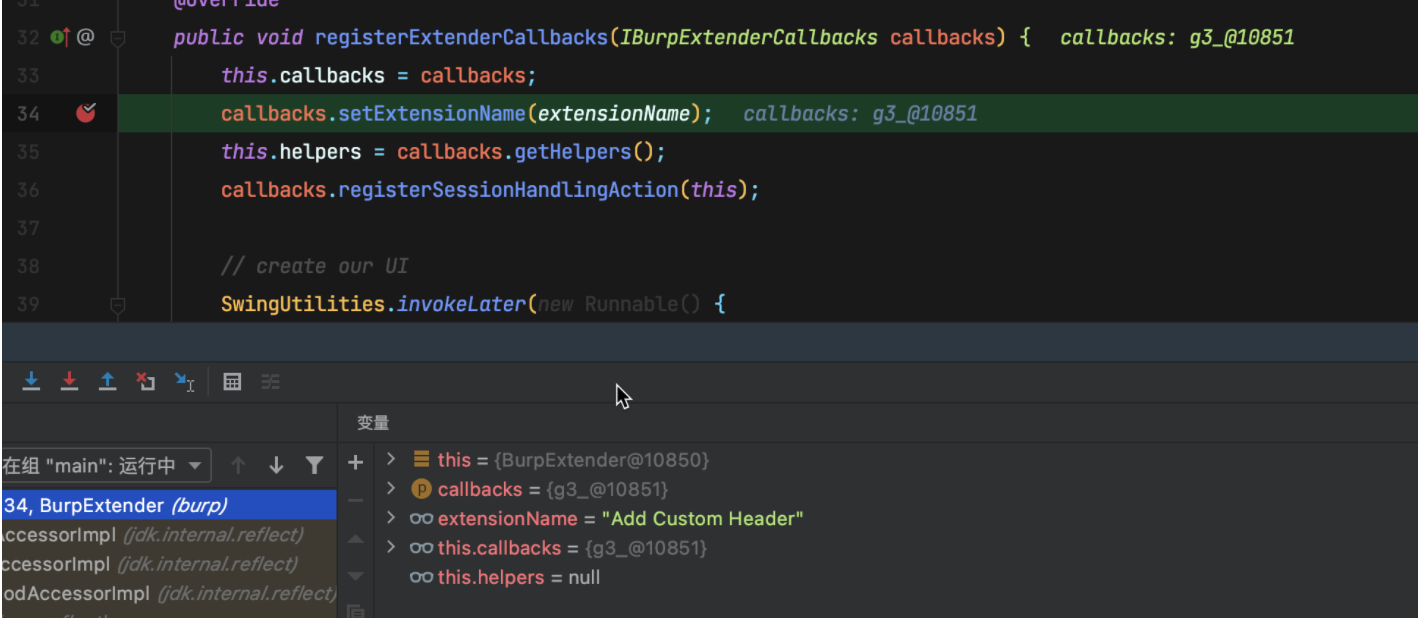Viewport: 1418px width, 618px height.
Task: Click the Drop Frame icon
Action: (146, 381)
